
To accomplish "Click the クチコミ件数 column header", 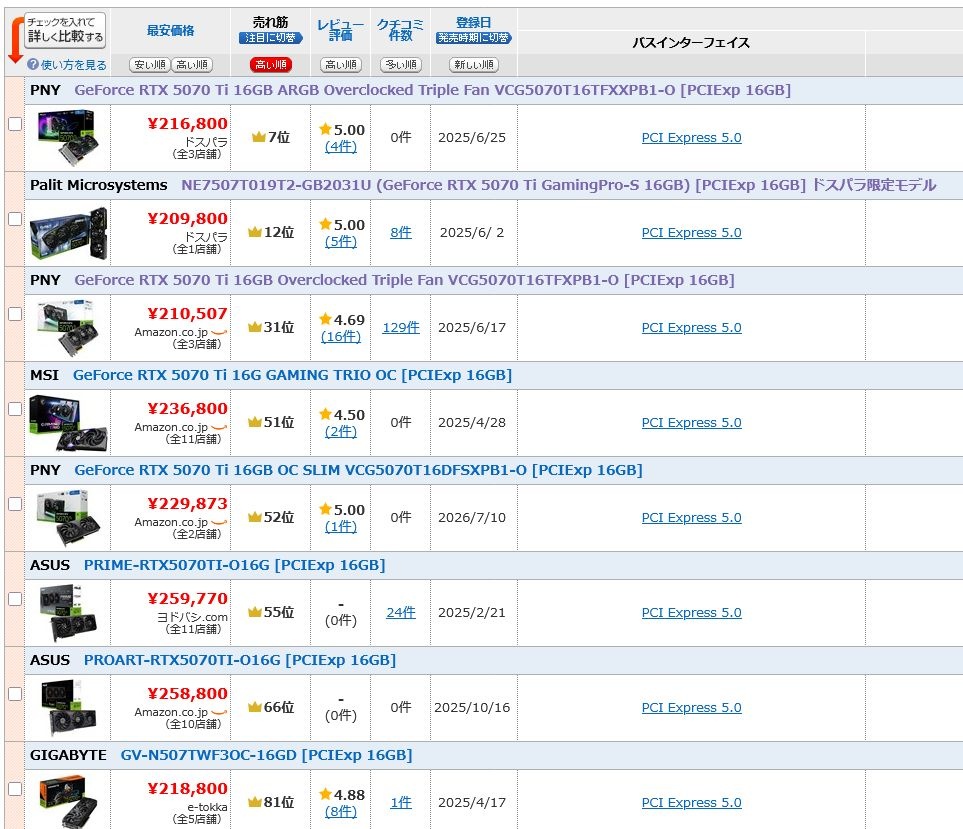I will point(400,30).
